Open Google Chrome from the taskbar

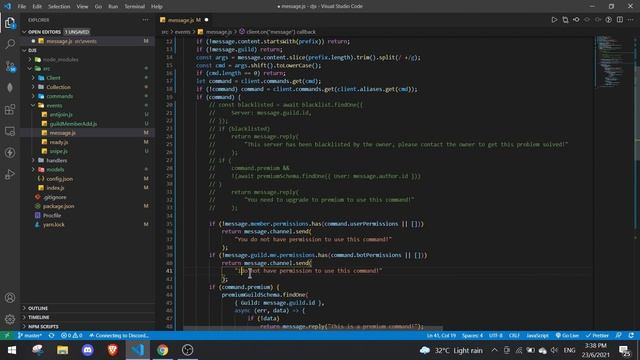[x=162, y=350]
